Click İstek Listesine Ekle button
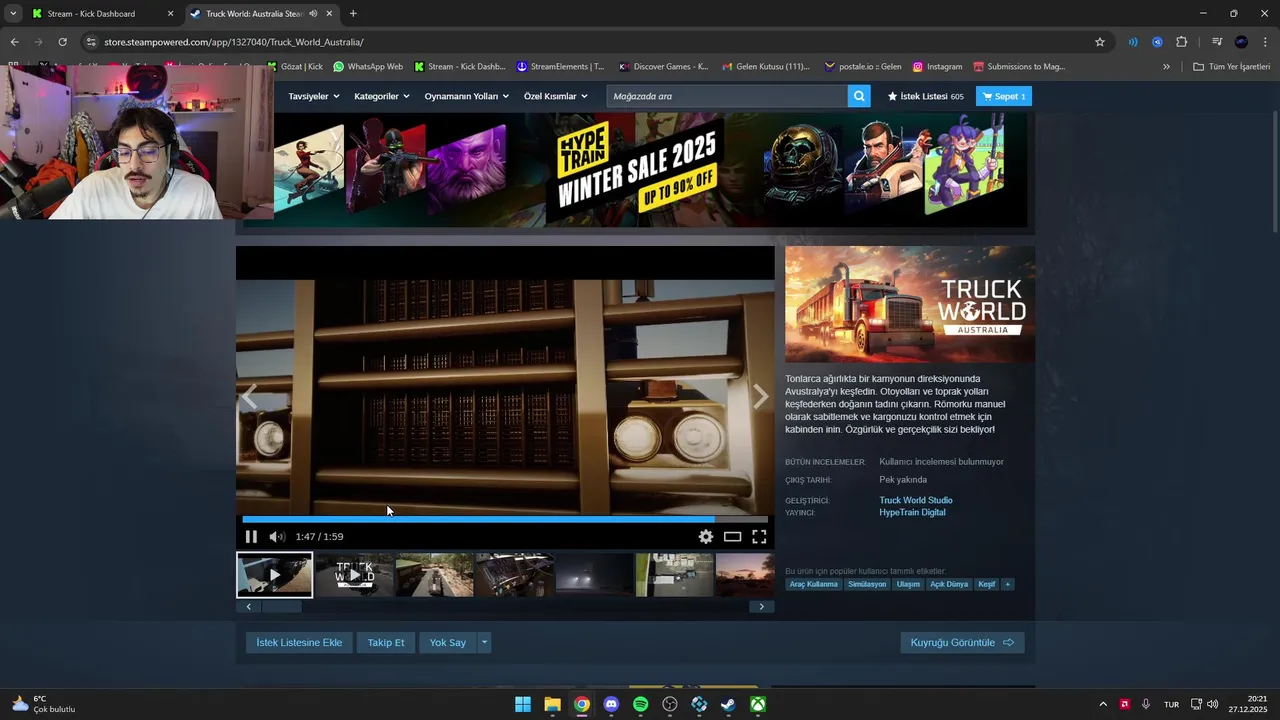Viewport: 1280px width, 720px height. (x=299, y=642)
